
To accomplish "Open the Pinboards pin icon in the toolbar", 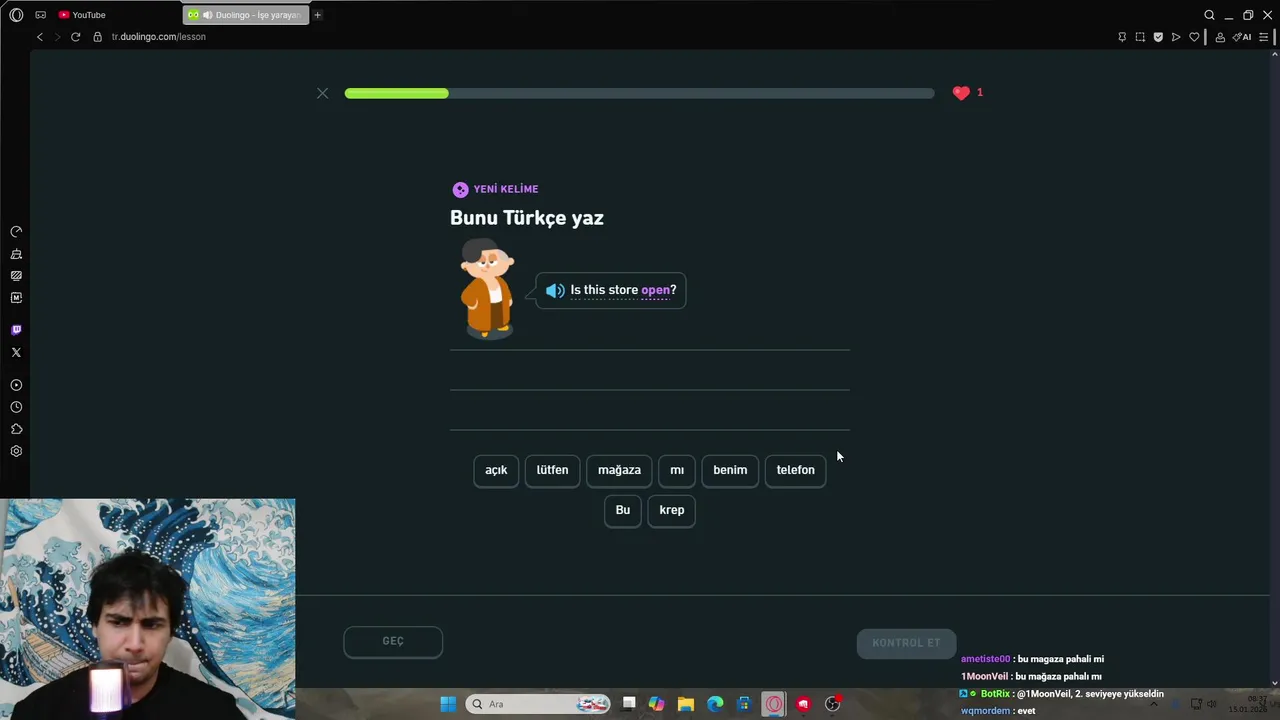I will tap(1122, 37).
